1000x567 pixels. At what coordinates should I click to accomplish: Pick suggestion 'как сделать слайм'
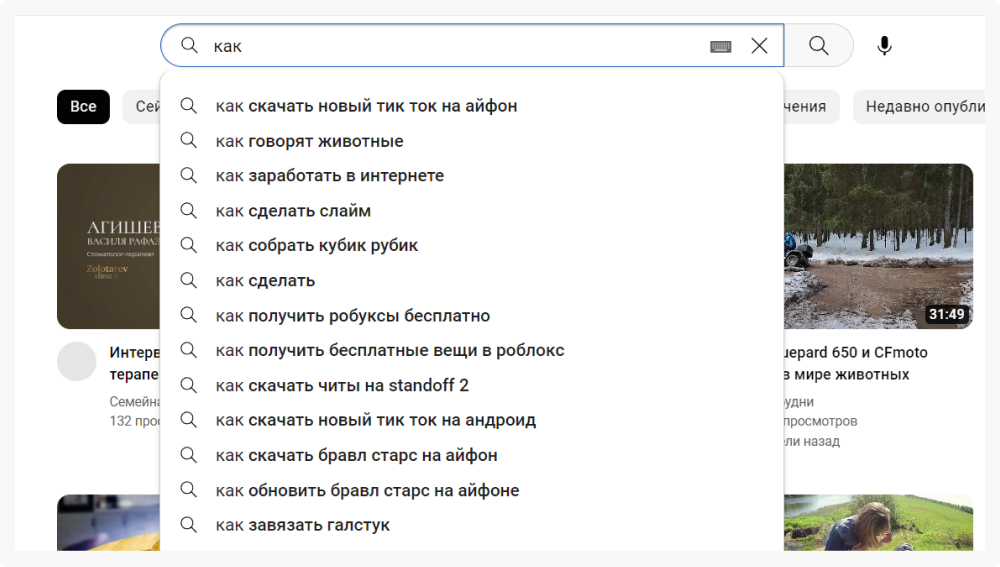pyautogui.click(x=293, y=211)
